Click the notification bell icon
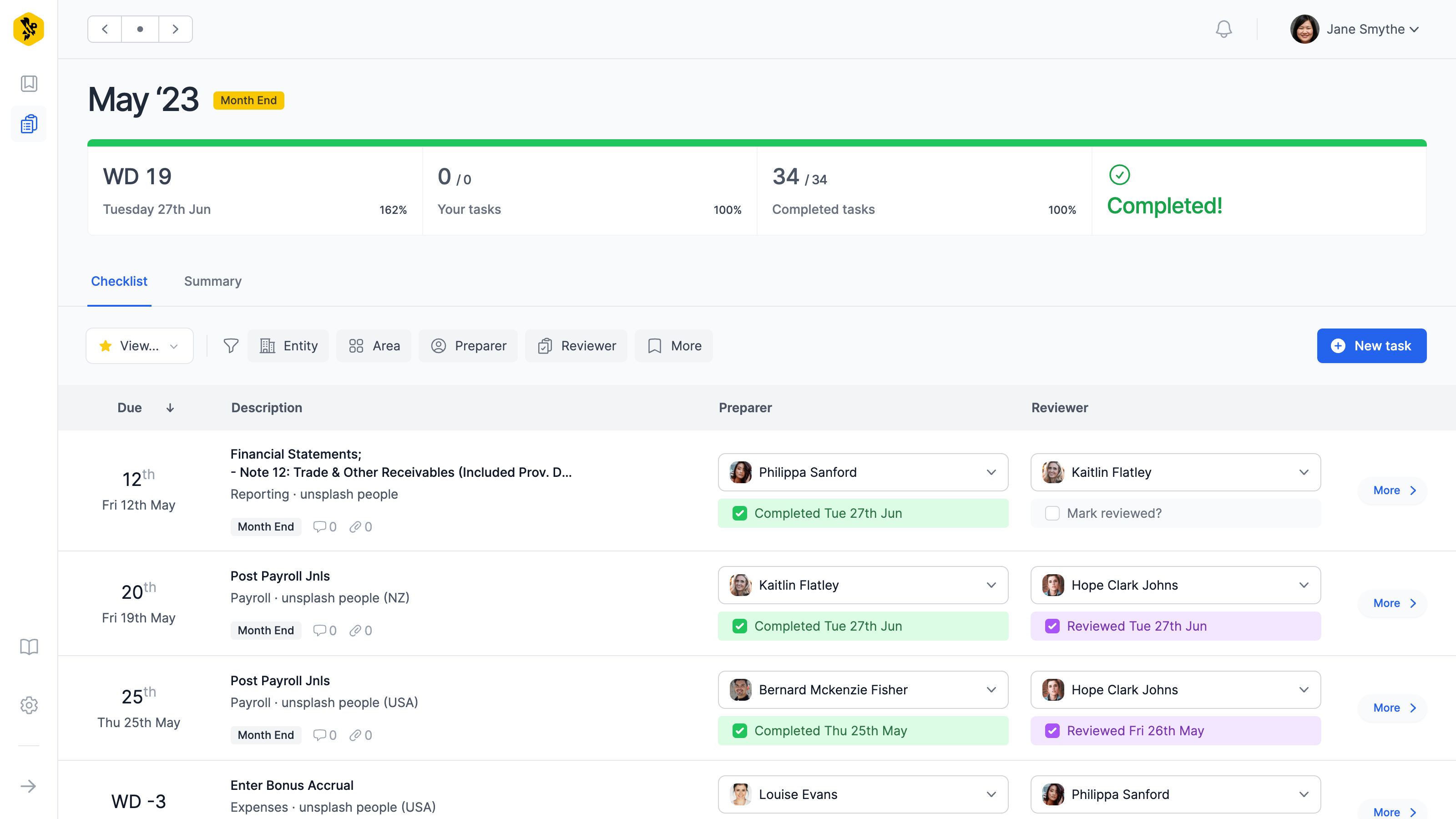Viewport: 1456px width, 819px height. click(x=1223, y=30)
